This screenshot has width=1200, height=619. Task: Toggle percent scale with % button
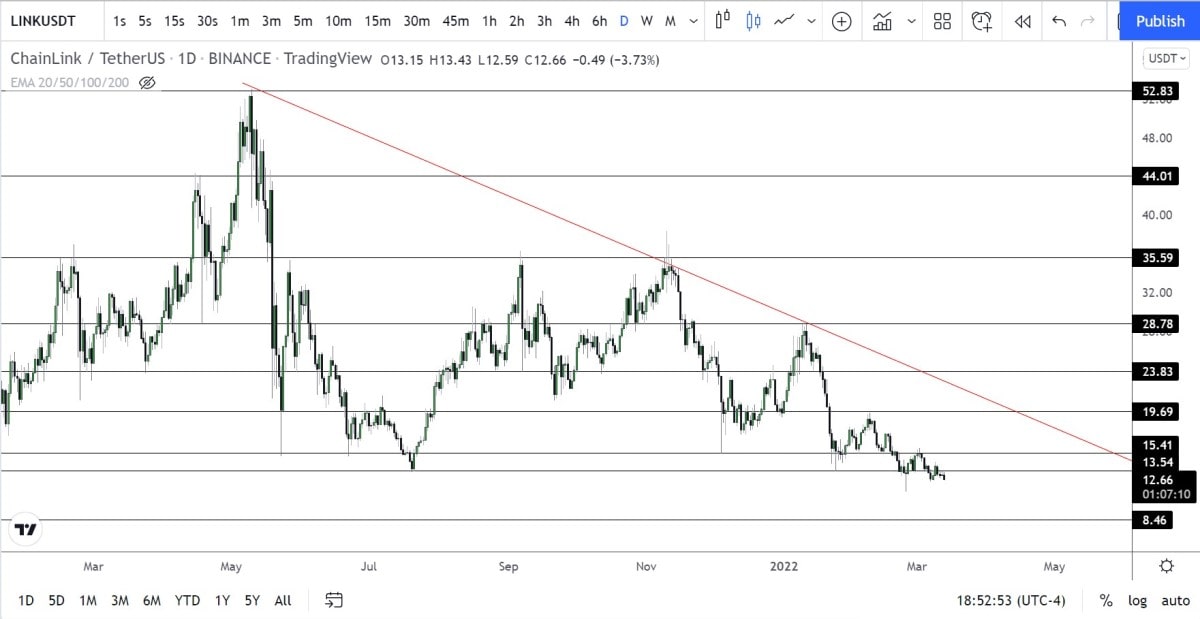(1106, 600)
